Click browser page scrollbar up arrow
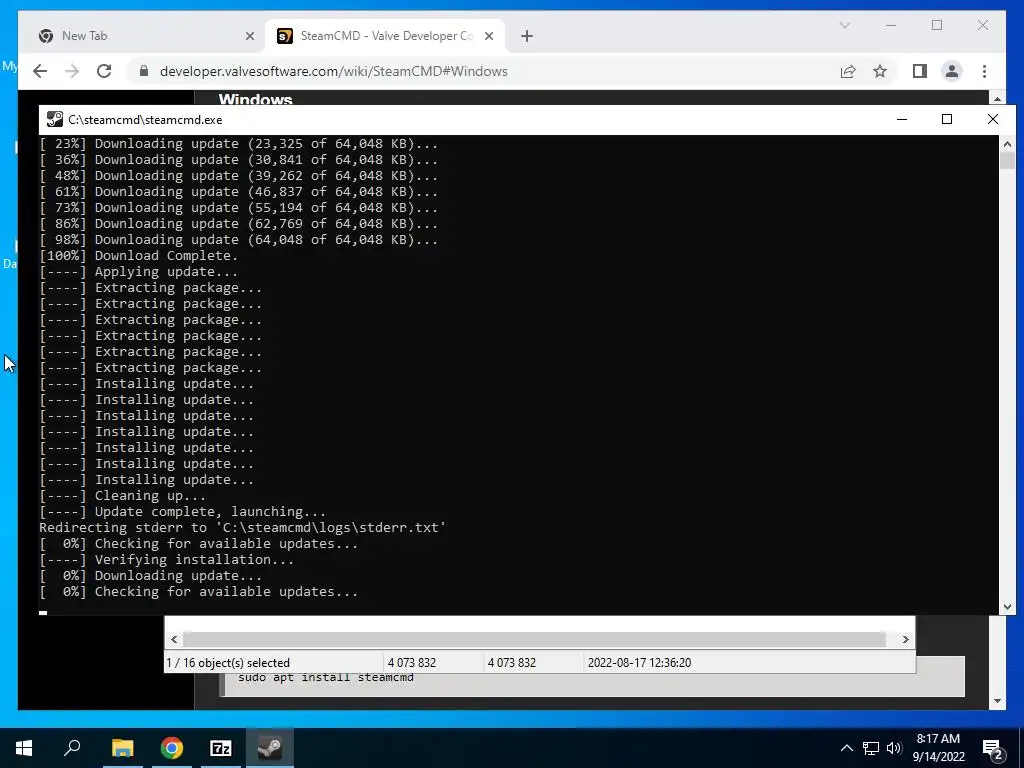The height and width of the screenshot is (768, 1024). (x=997, y=99)
